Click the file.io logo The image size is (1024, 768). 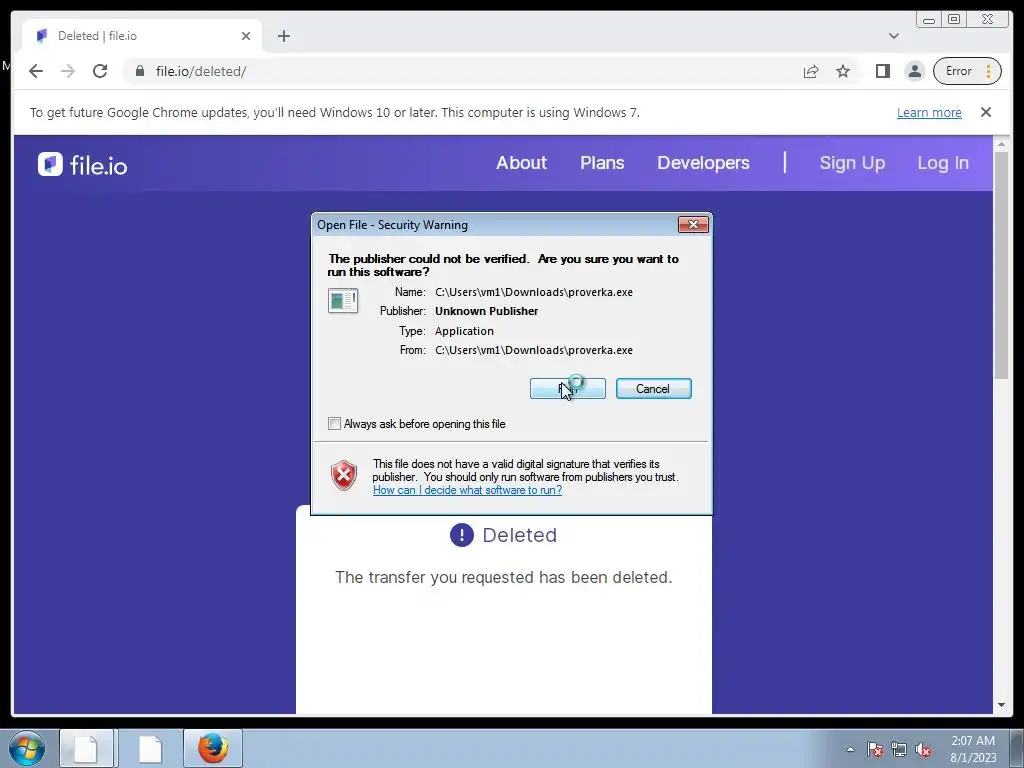tap(82, 165)
